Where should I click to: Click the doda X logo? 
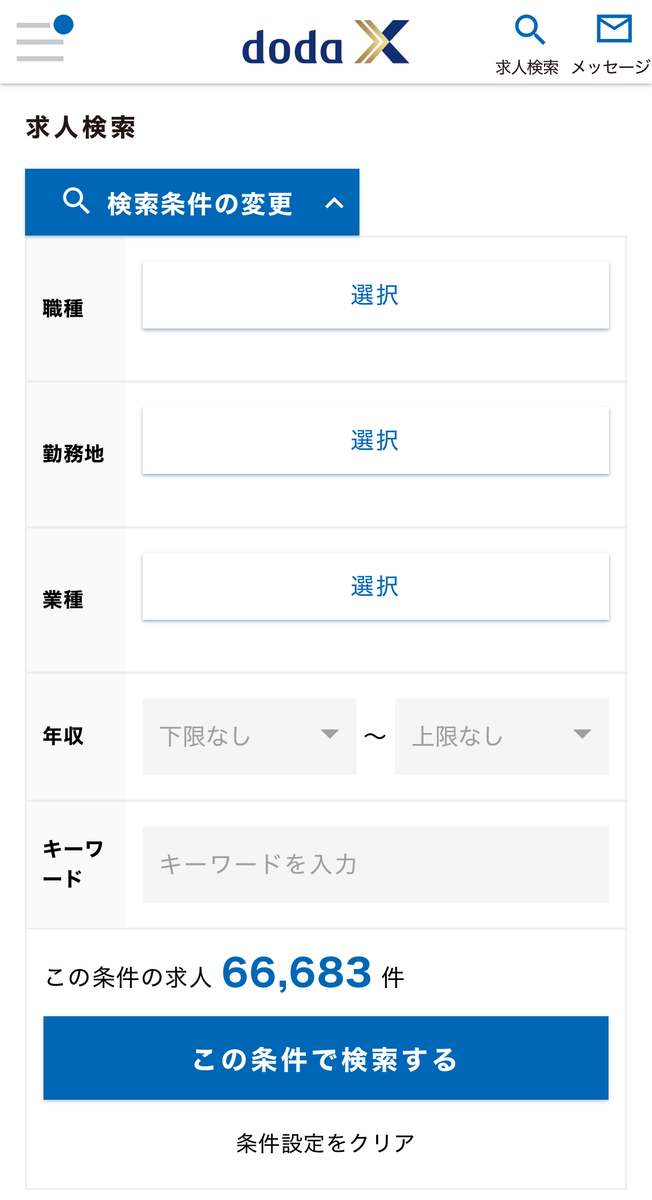325,44
